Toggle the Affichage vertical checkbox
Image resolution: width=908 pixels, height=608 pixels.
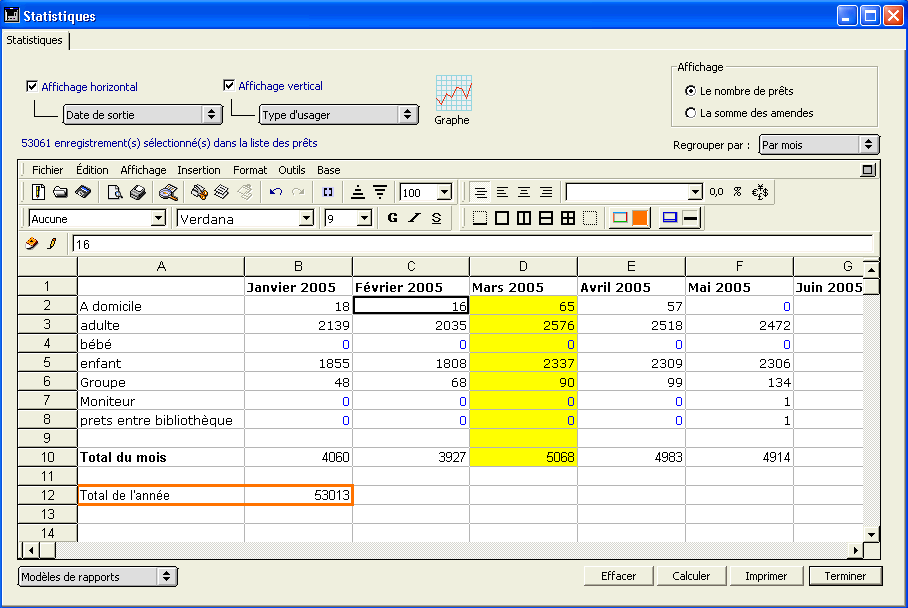pyautogui.click(x=229, y=86)
